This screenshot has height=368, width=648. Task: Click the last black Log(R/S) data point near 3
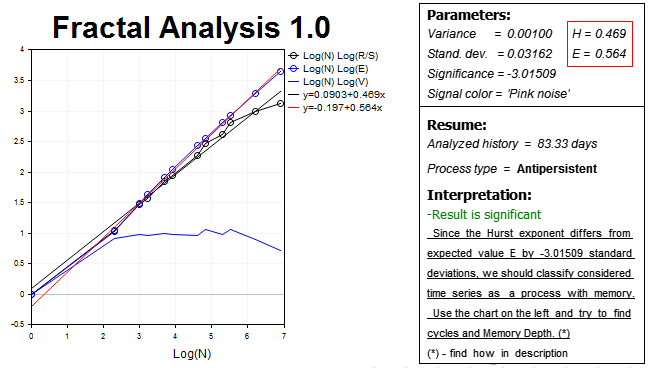281,103
